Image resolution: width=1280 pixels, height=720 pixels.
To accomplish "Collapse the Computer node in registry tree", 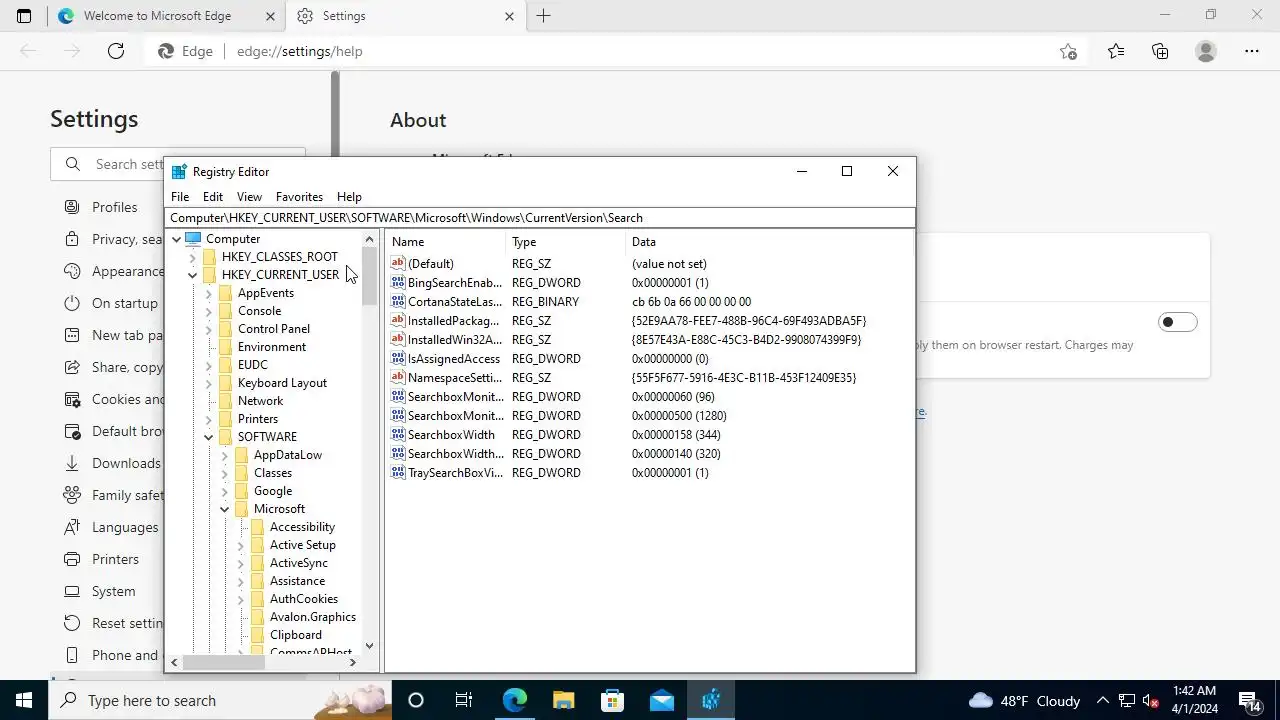I will [177, 239].
